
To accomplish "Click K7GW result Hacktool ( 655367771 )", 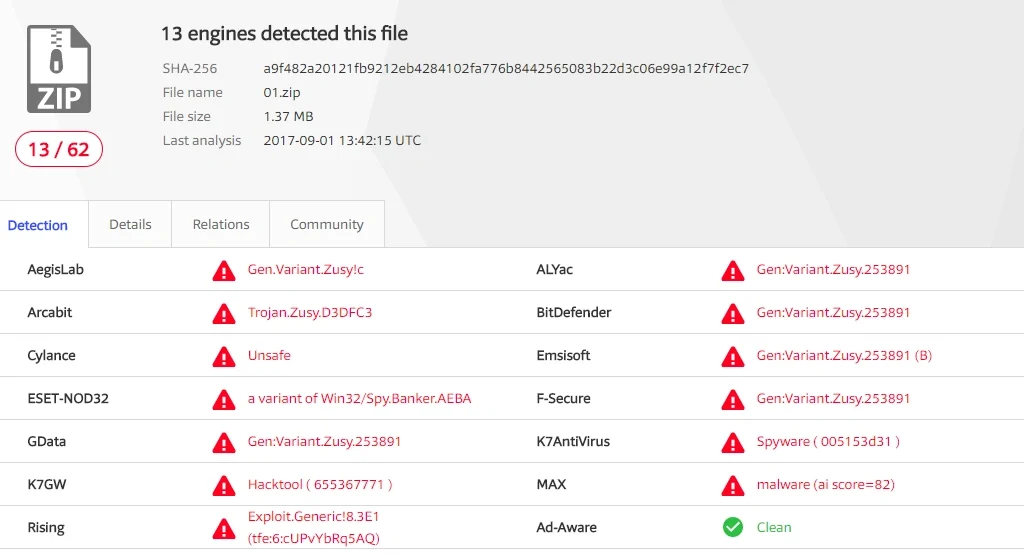I will pyautogui.click(x=320, y=484).
